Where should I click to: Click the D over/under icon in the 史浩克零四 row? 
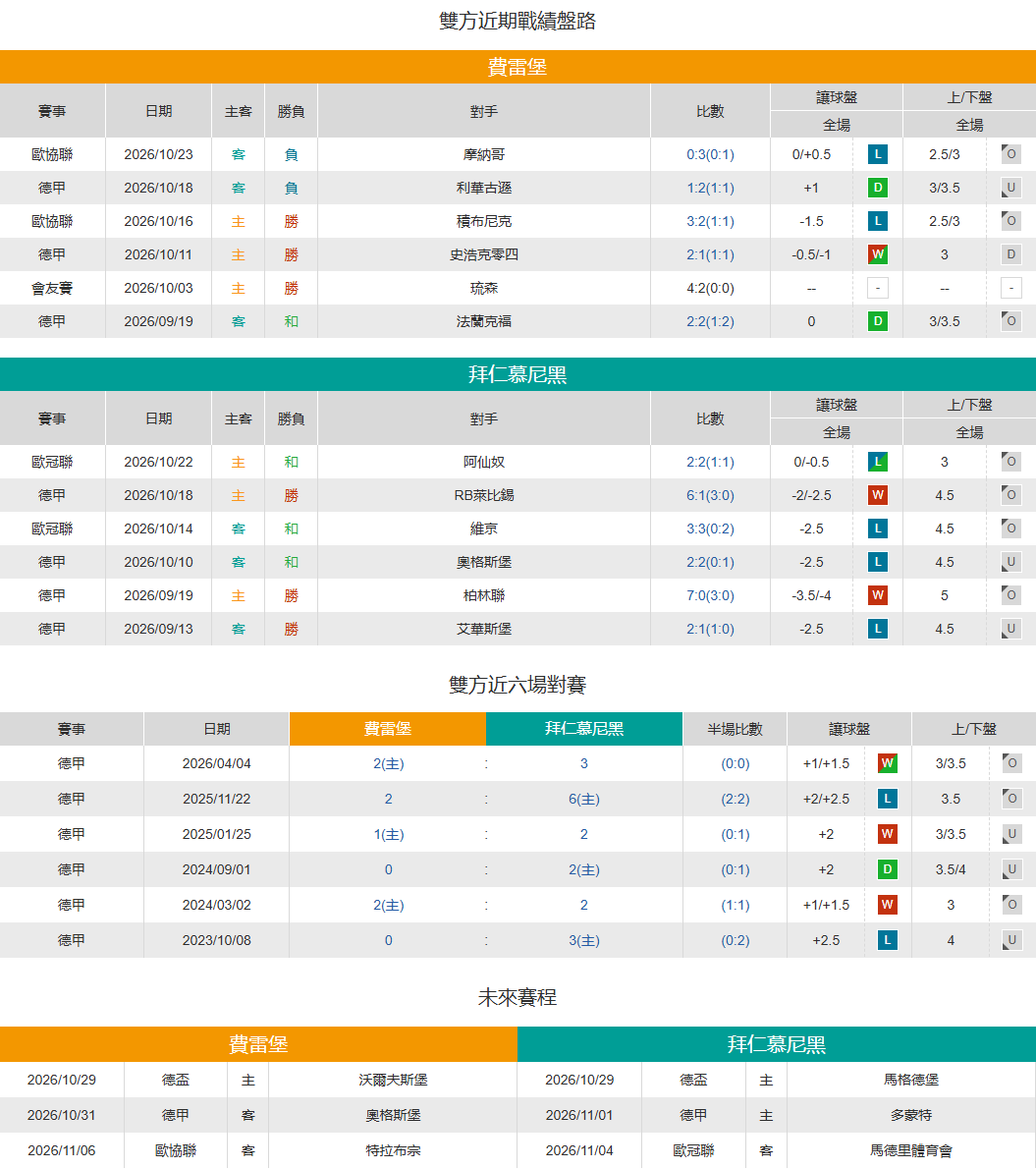click(x=1010, y=255)
